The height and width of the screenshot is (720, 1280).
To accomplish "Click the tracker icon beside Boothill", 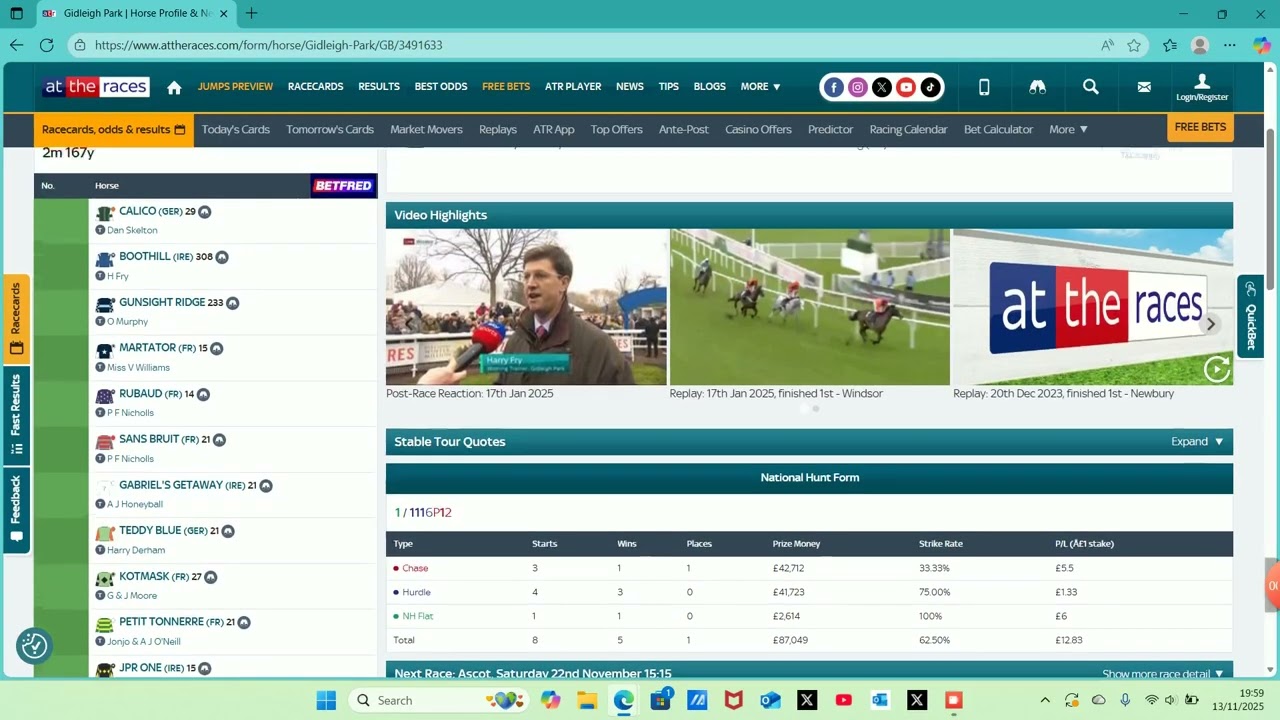I will click(x=222, y=257).
